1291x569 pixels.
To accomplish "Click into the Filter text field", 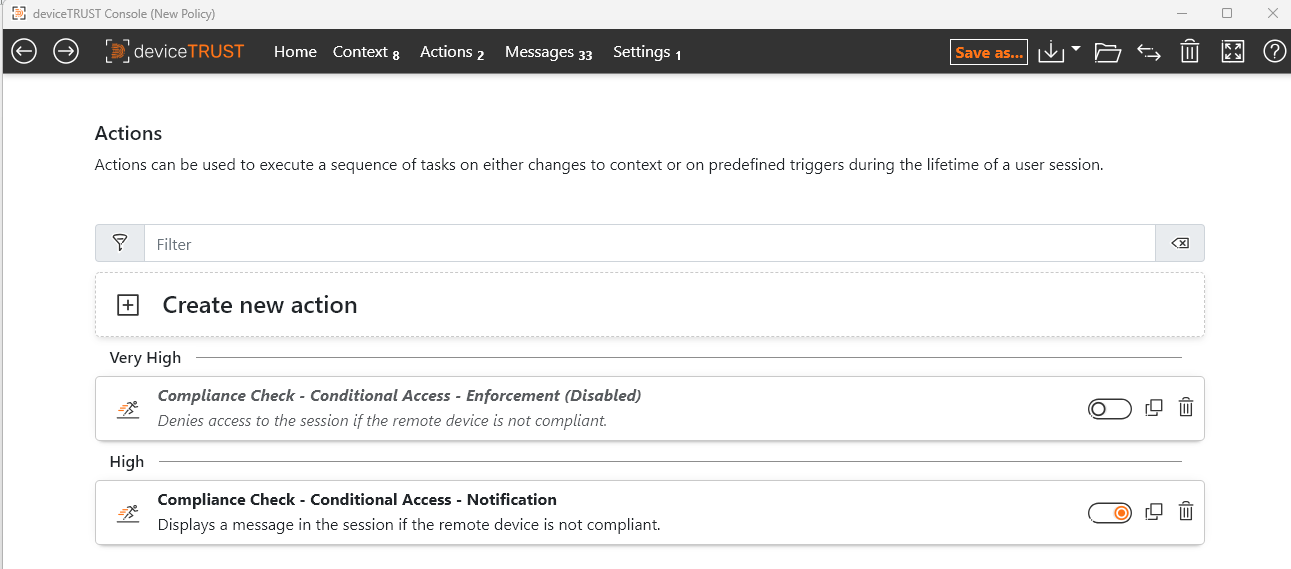I will [650, 243].
